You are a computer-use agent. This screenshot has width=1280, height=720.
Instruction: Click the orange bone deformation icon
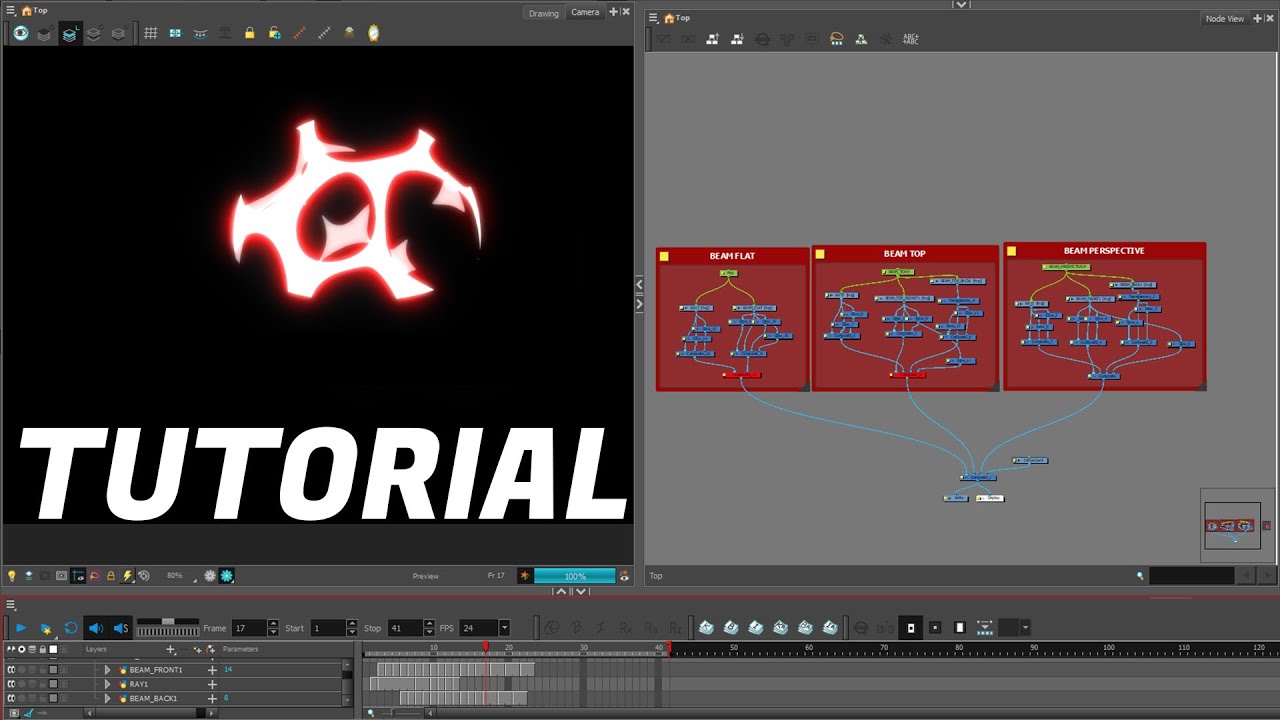tap(299, 34)
